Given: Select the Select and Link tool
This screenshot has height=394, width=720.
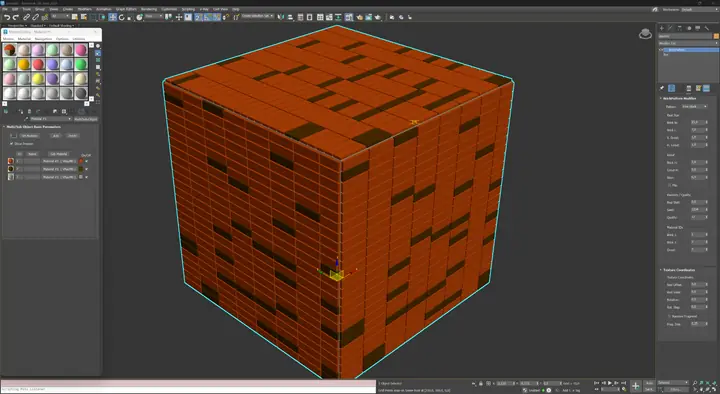Looking at the screenshot, I should click(x=26, y=17).
